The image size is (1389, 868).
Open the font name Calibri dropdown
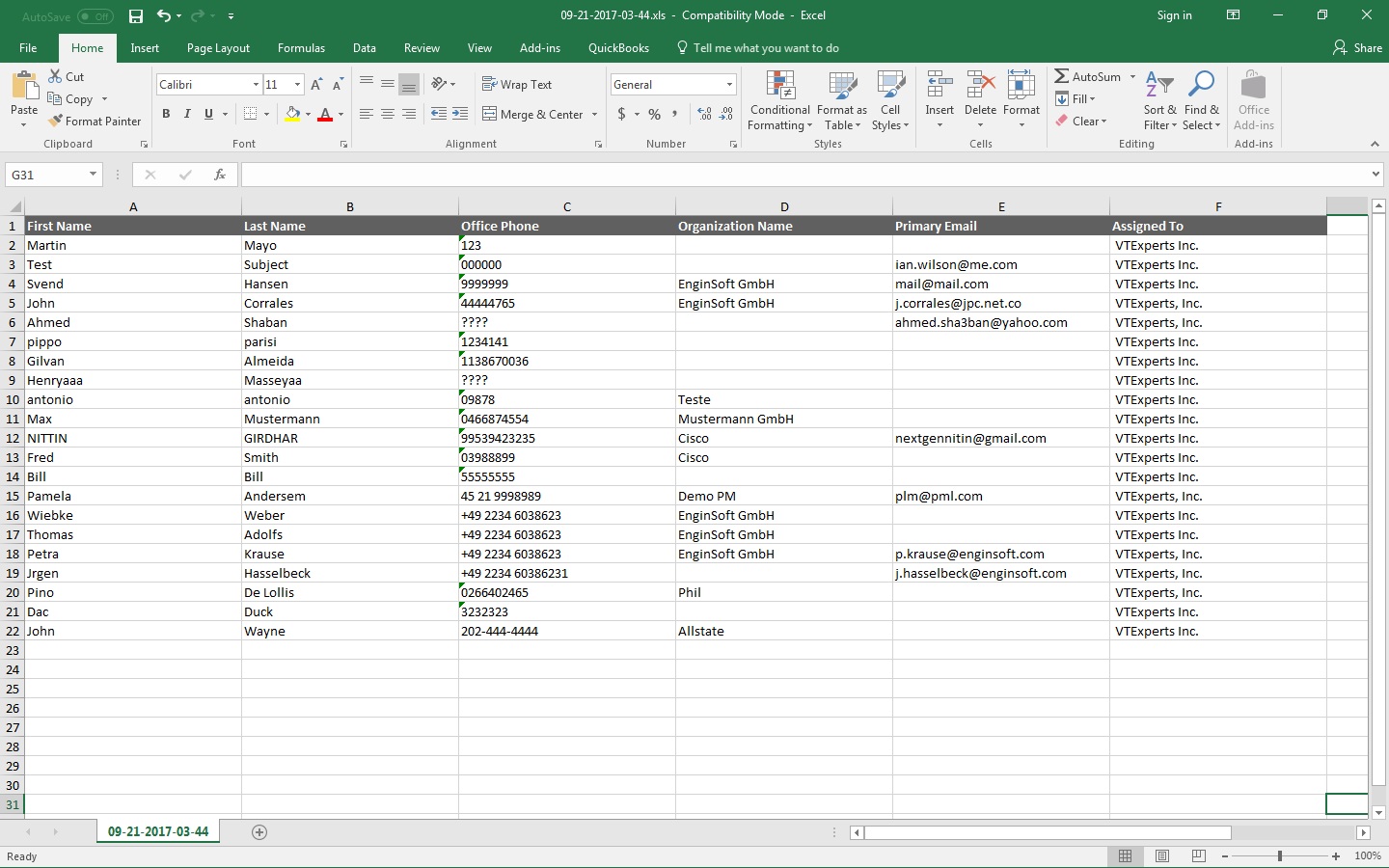pos(256,85)
